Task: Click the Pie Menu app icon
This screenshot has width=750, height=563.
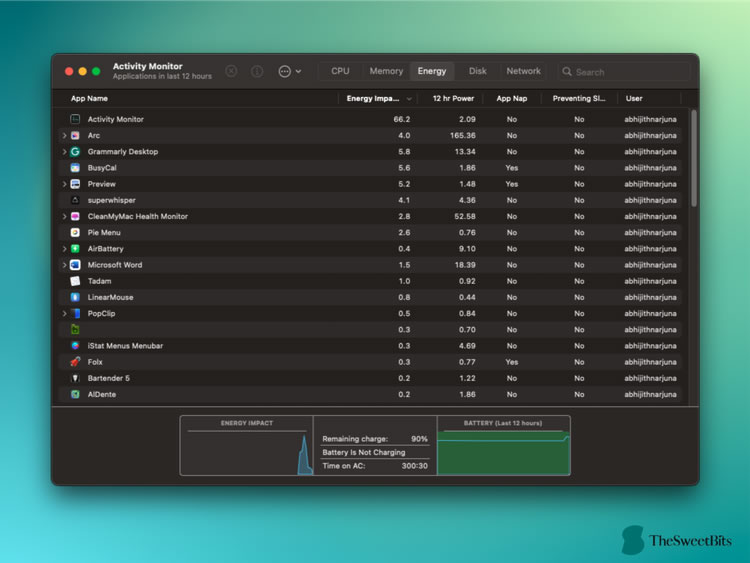Action: [x=75, y=232]
